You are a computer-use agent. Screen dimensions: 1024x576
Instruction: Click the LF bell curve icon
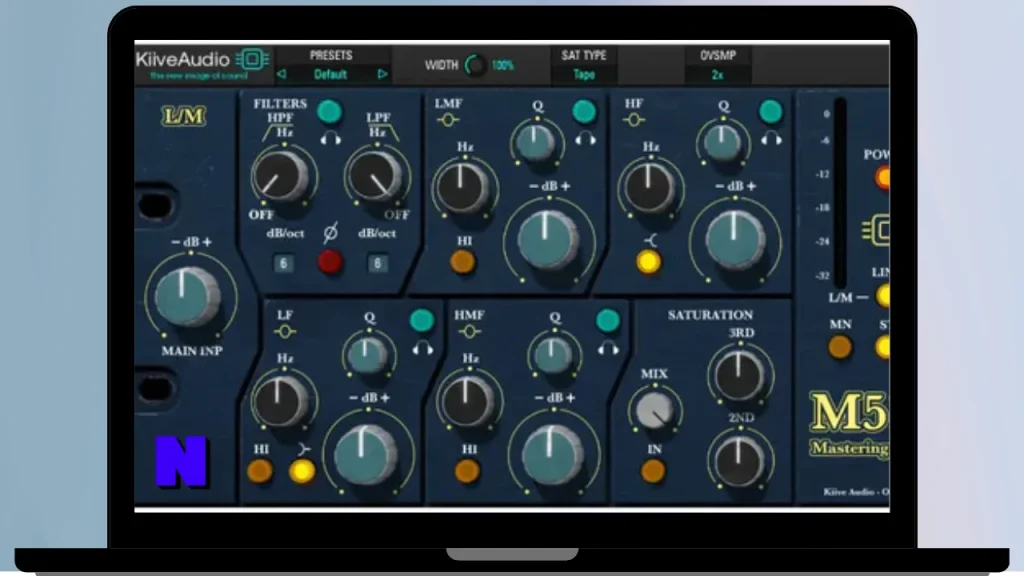click(x=284, y=332)
